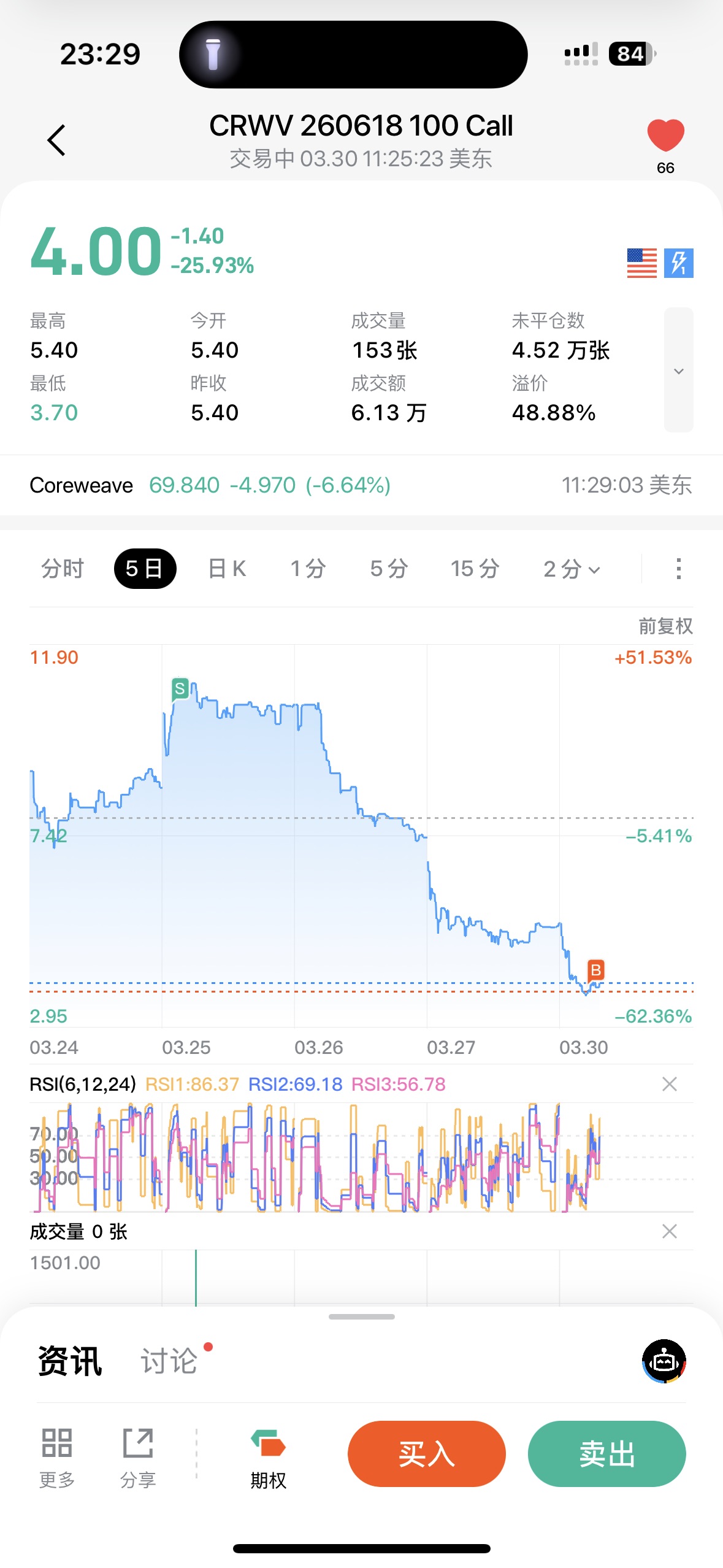Screen dimensions: 723x1568
Task: Switch to the 分时 chart tab
Action: tap(62, 569)
